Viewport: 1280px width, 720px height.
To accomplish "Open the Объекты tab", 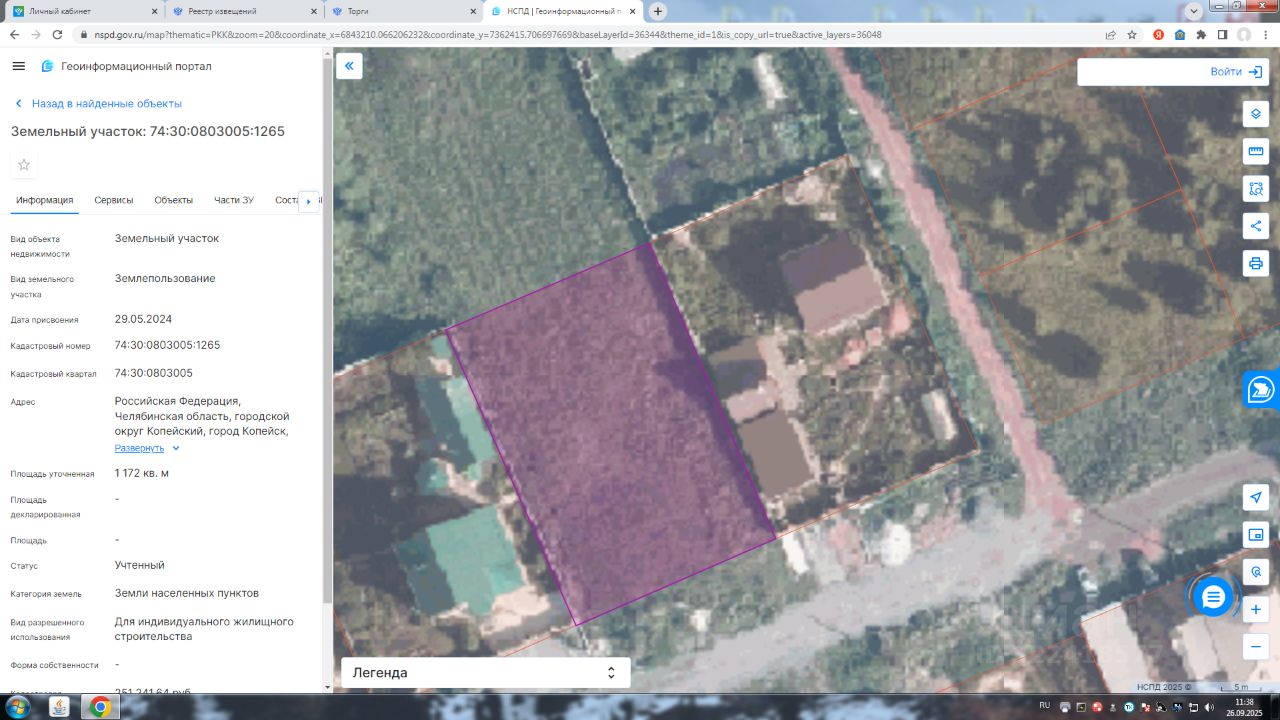I will tap(174, 200).
